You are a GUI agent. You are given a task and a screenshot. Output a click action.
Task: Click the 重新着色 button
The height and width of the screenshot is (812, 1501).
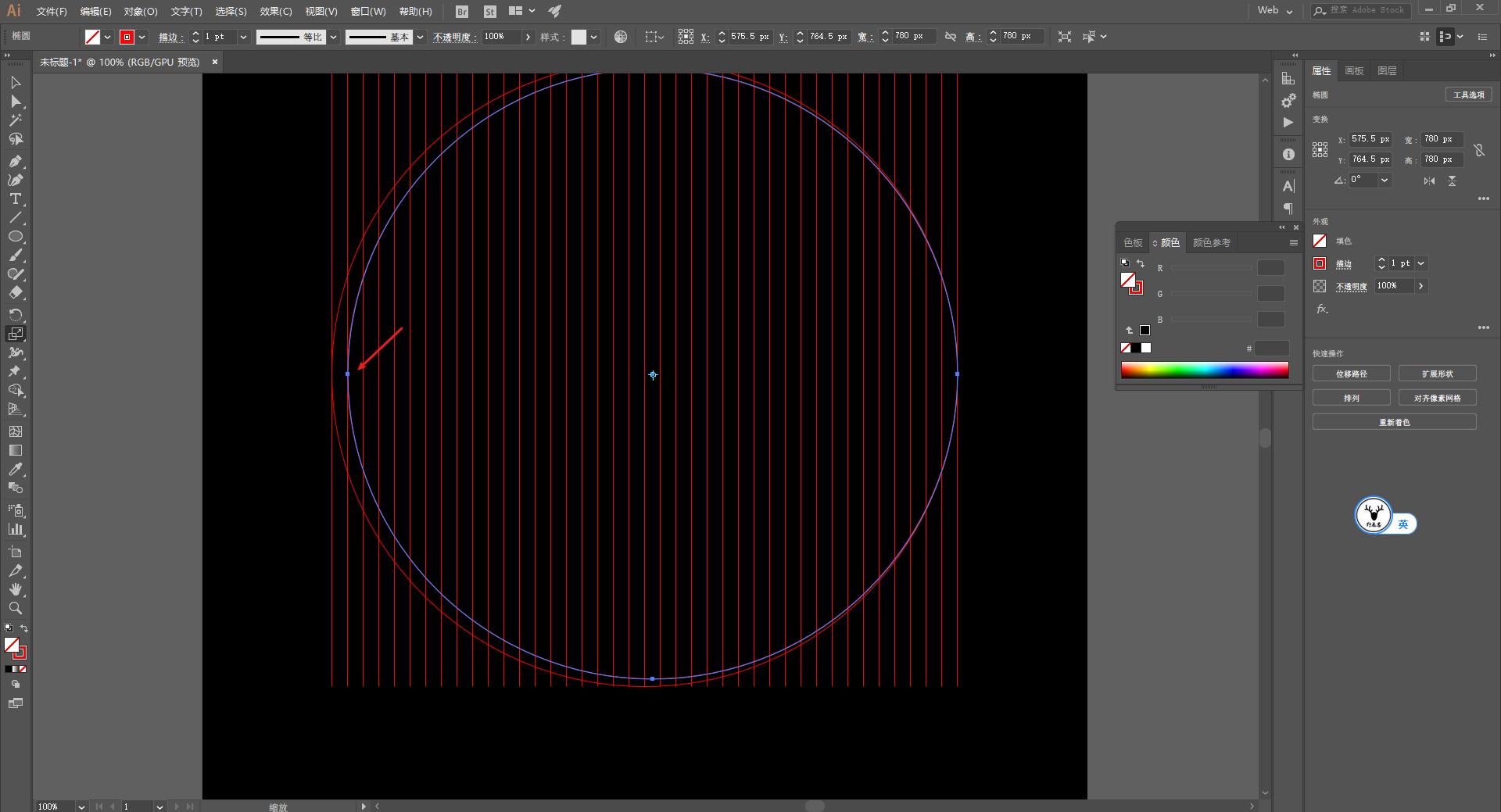pyautogui.click(x=1394, y=422)
